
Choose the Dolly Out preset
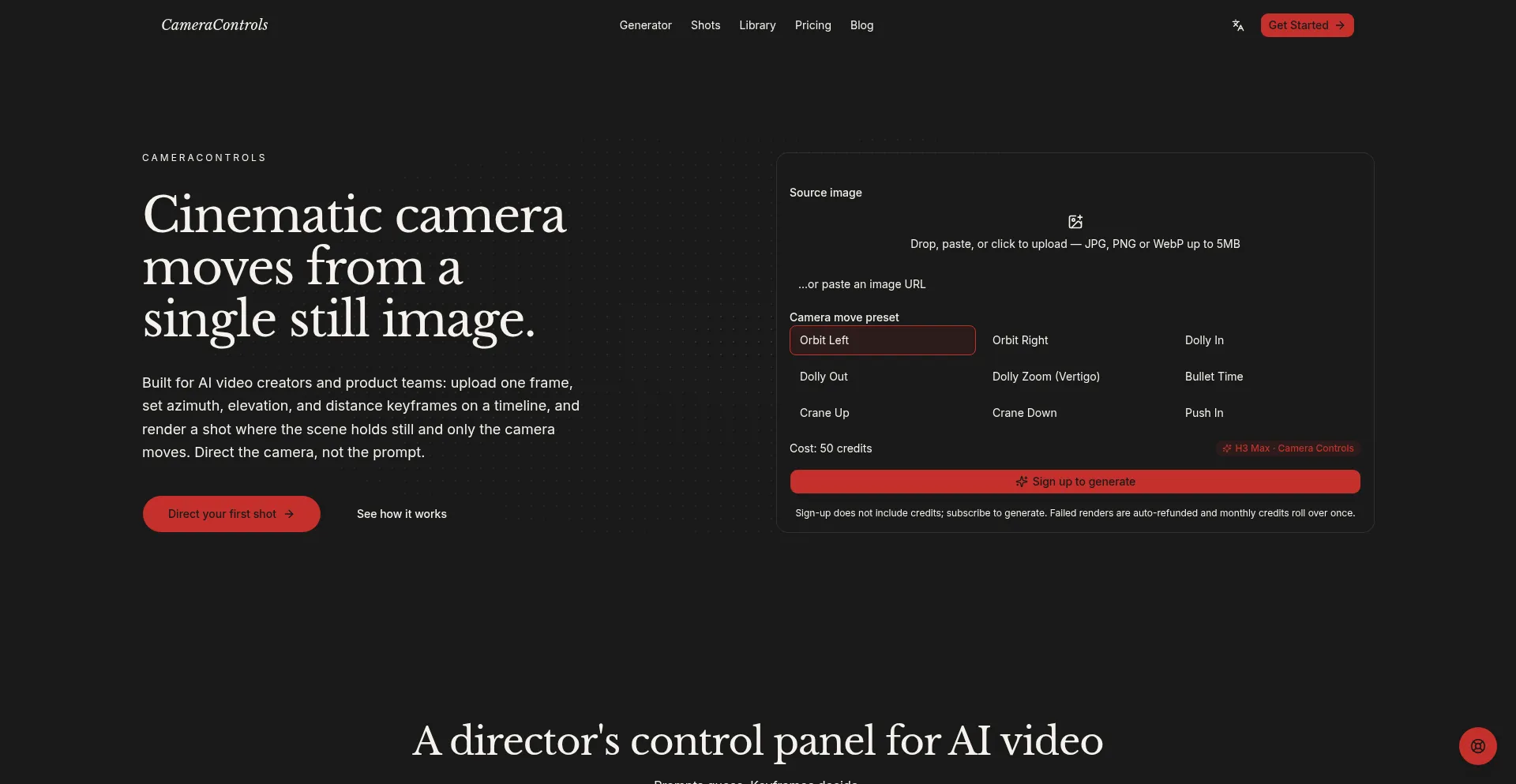click(x=883, y=377)
